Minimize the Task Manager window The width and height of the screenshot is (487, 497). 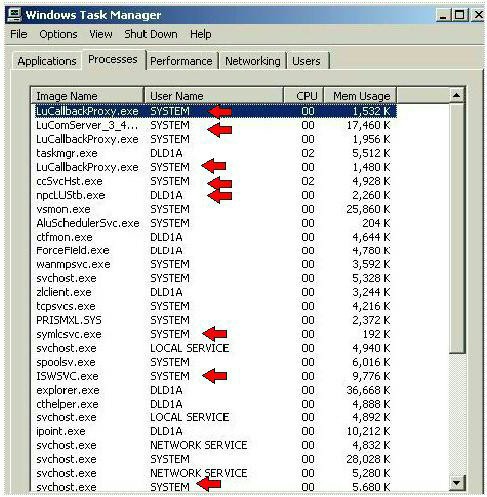(x=443, y=15)
